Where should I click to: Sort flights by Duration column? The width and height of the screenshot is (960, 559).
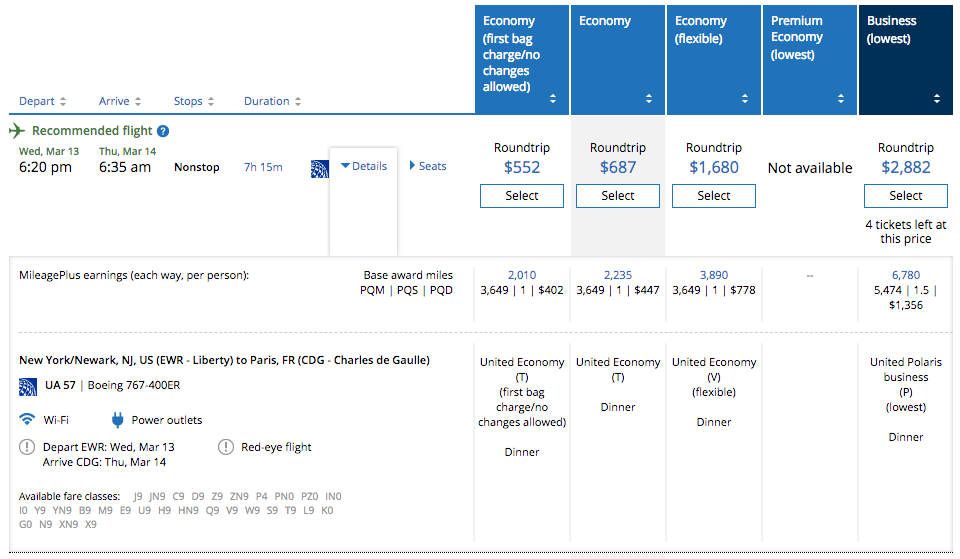tap(272, 101)
